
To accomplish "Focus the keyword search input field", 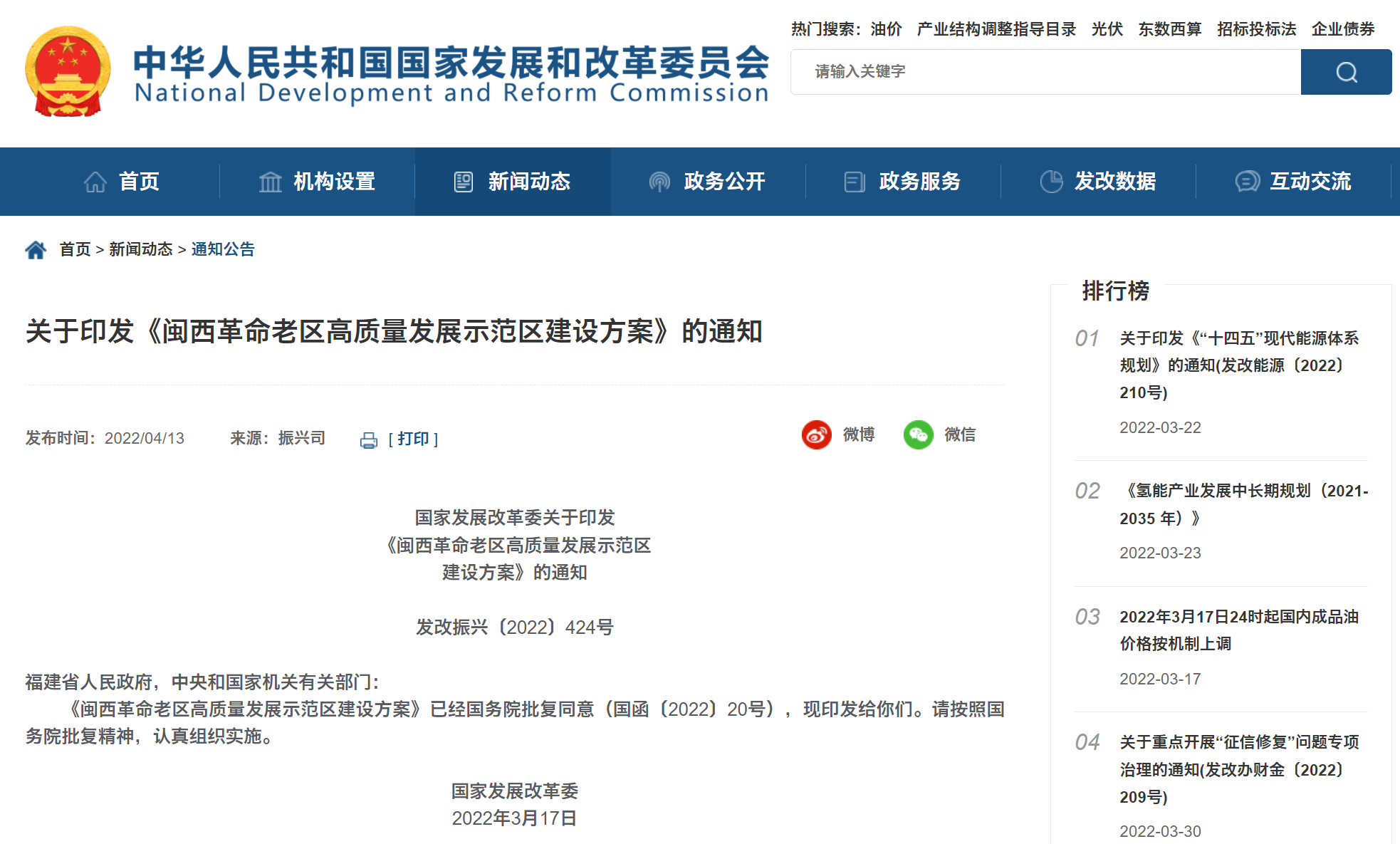I will [x=1045, y=72].
